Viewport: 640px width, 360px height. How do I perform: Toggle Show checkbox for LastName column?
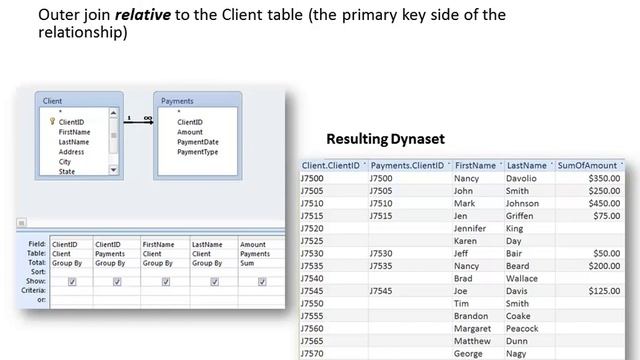(x=214, y=282)
